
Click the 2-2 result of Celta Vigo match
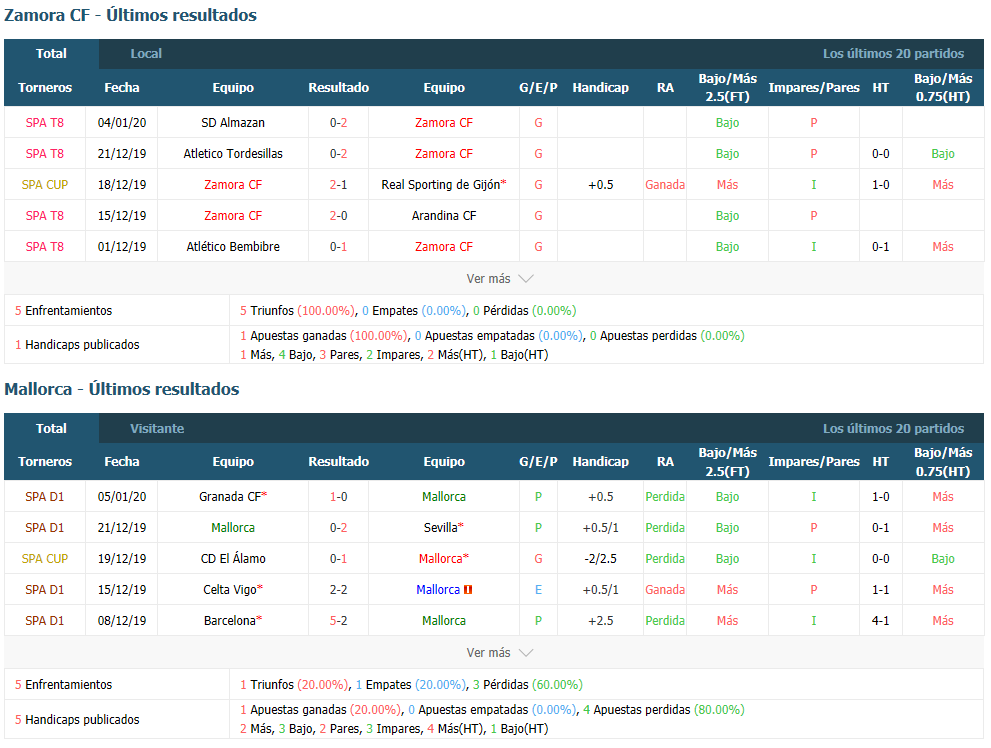(x=338, y=589)
